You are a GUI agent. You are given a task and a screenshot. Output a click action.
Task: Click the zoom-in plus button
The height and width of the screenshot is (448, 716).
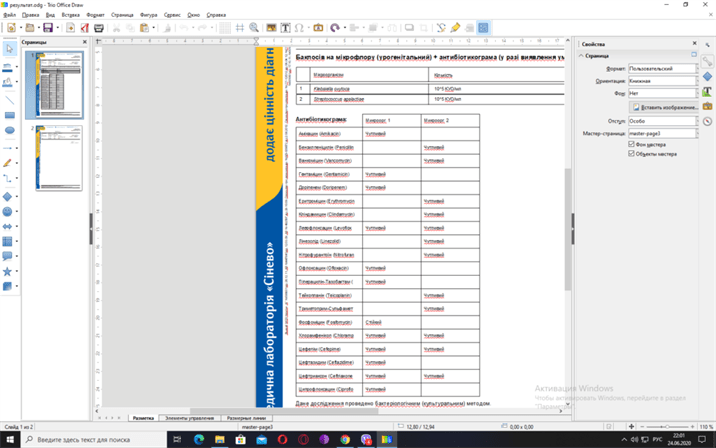tap(693, 427)
